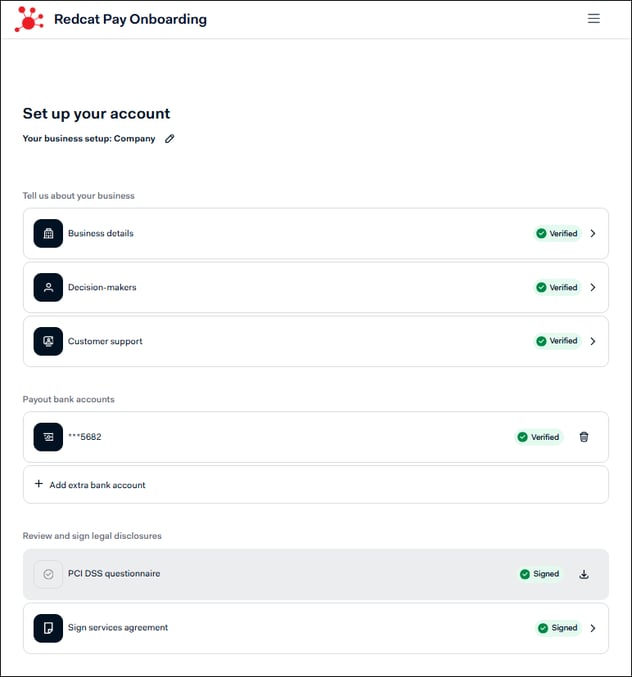Open Sign services agreement chevron
The image size is (632, 677).
[x=593, y=628]
